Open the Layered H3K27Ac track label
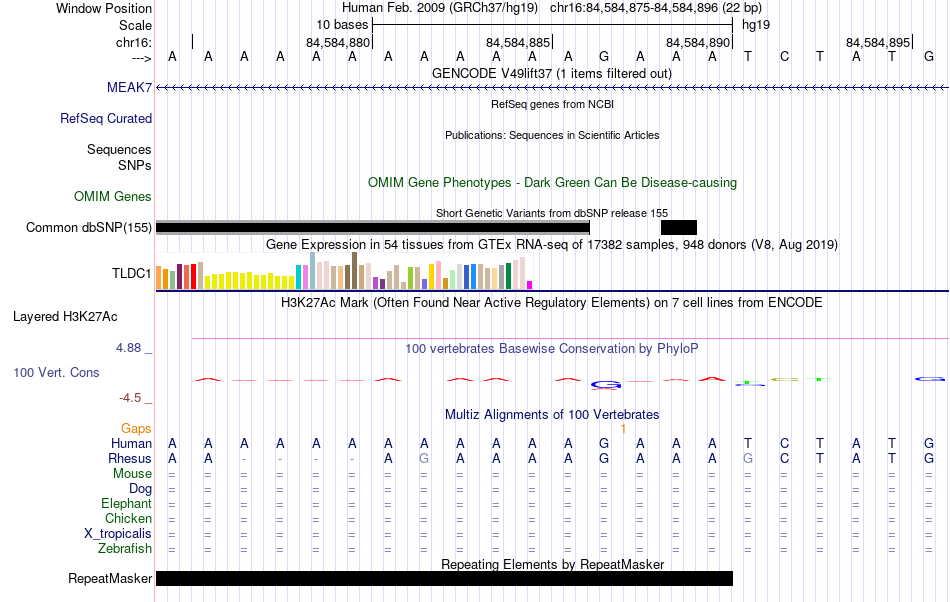 pyautogui.click(x=65, y=316)
